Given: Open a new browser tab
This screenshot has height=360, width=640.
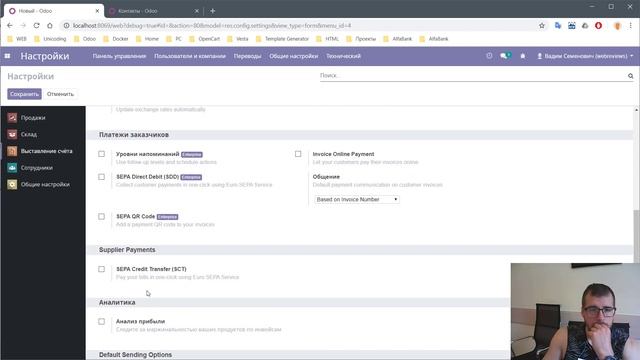Looking at the screenshot, I should (213, 11).
